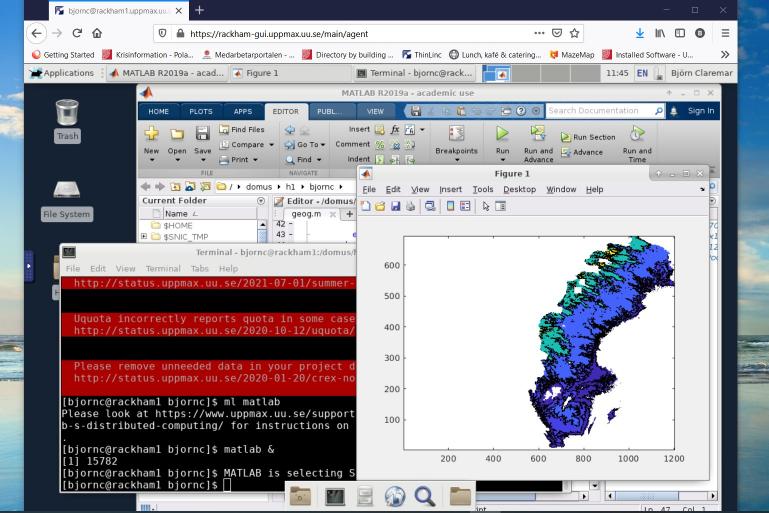The height and width of the screenshot is (513, 769).
Task: Open the Tools menu in Figure 1
Action: click(x=483, y=189)
